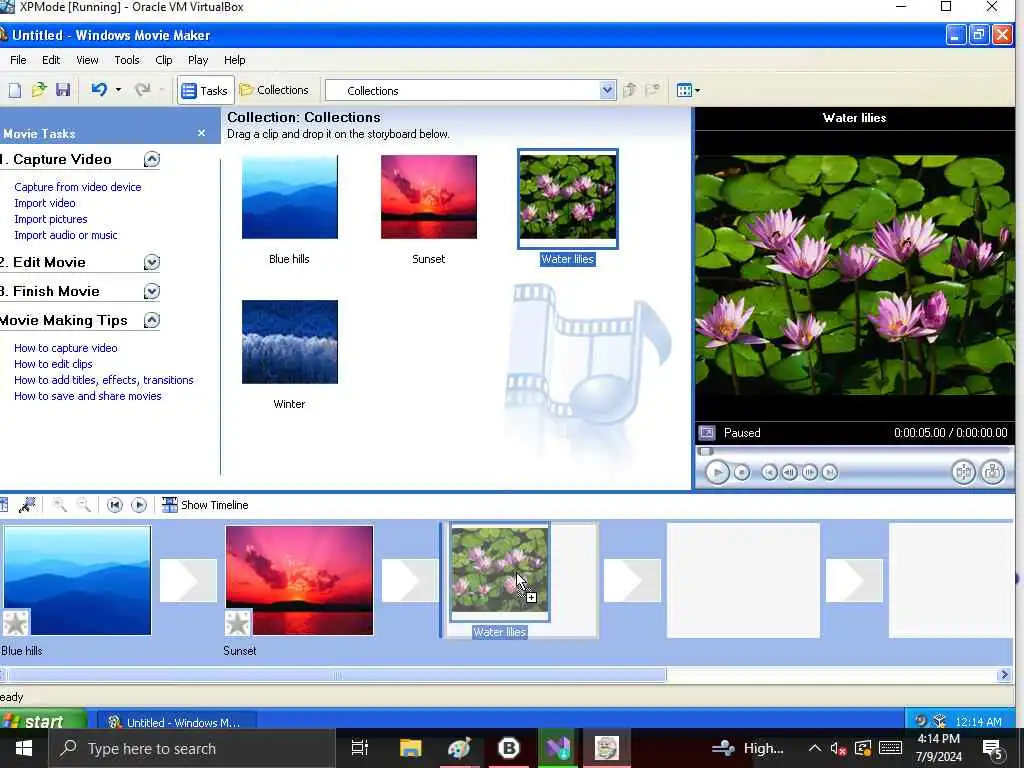The width and height of the screenshot is (1024, 768).
Task: Click the preview seek bar handle
Action: pyautogui.click(x=705, y=451)
